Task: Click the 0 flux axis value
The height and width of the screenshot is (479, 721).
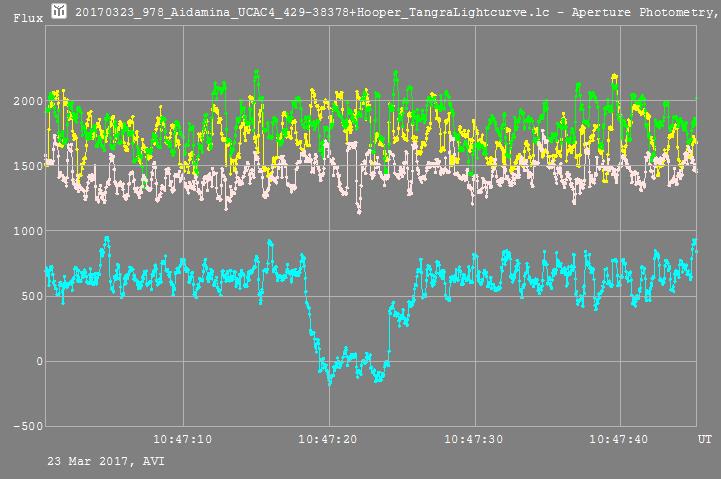Action: pos(40,362)
